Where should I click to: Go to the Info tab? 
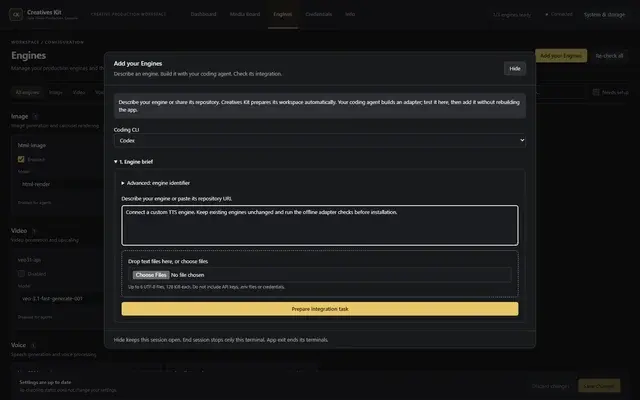tap(350, 14)
